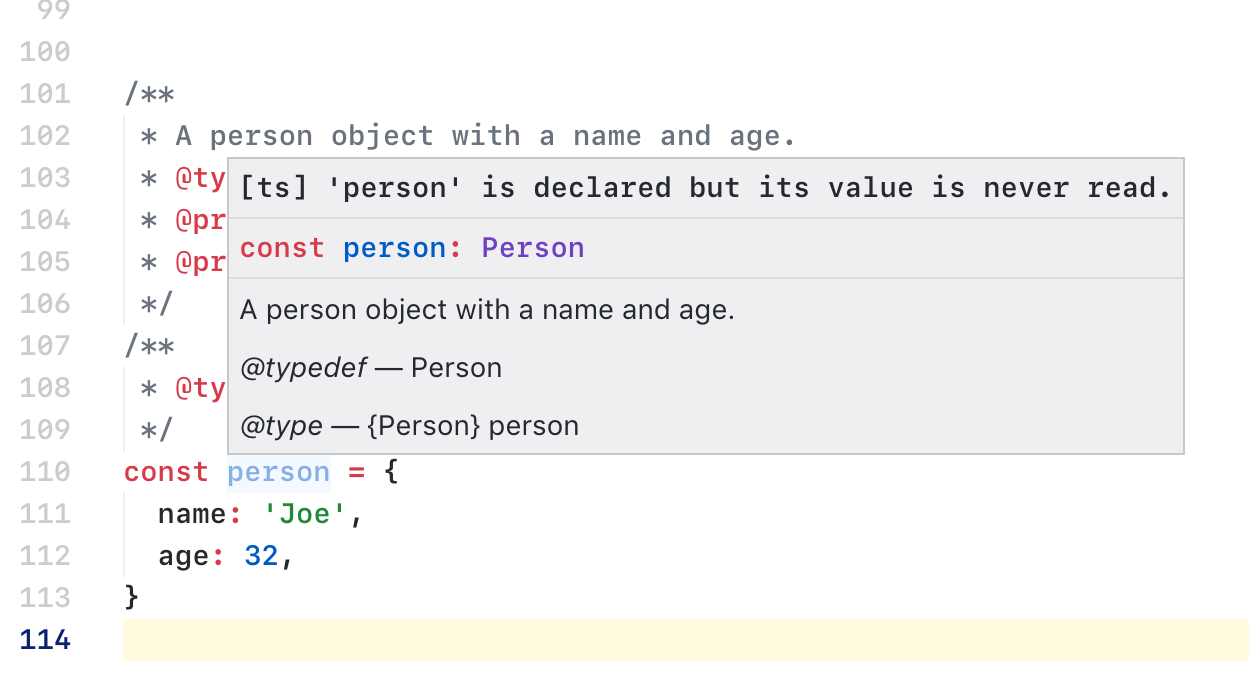Click the opening brace on line 110
The height and width of the screenshot is (682, 1249).
(394, 471)
